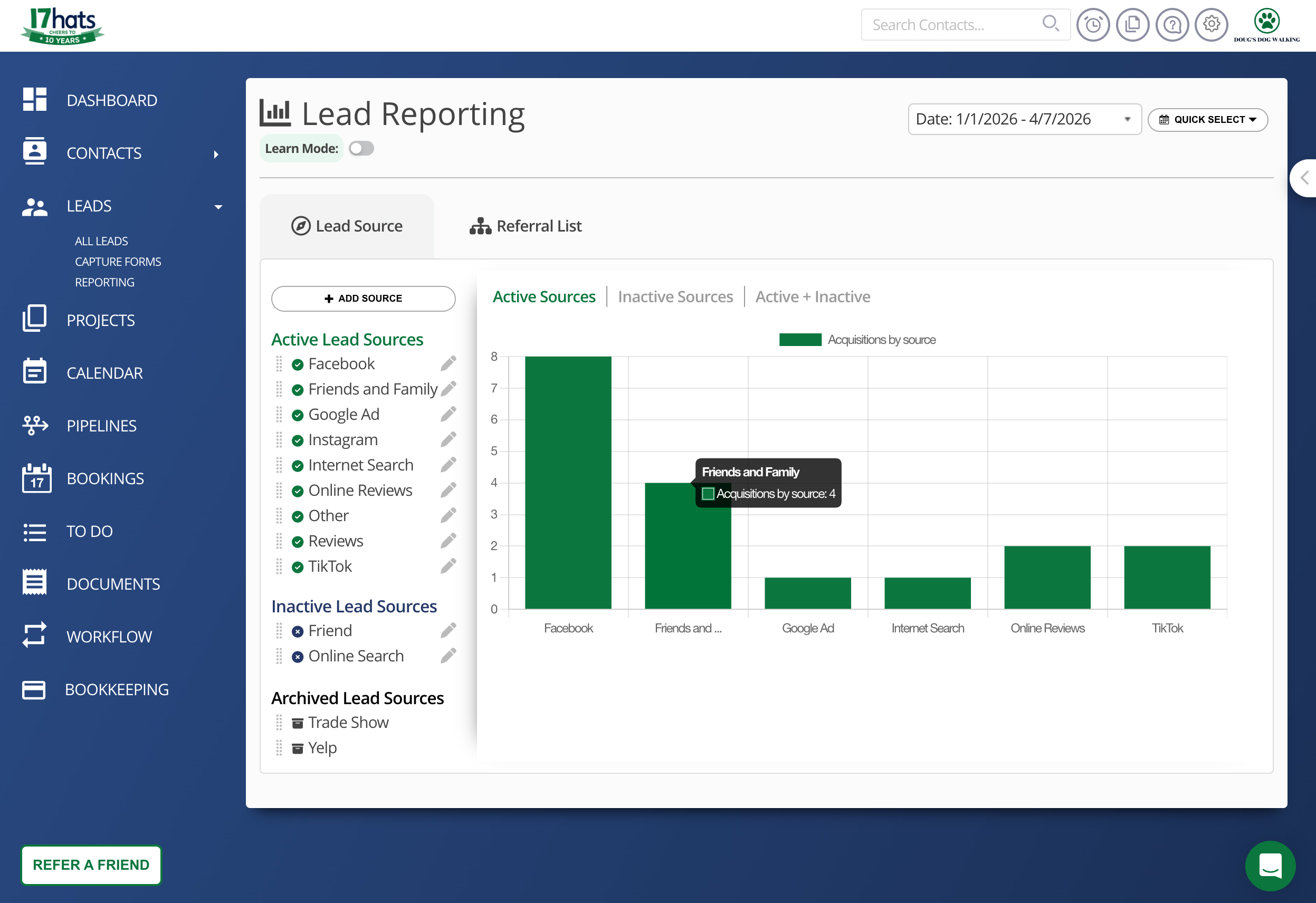Open the chat support bubble icon
Image resolution: width=1316 pixels, height=903 pixels.
tap(1270, 866)
